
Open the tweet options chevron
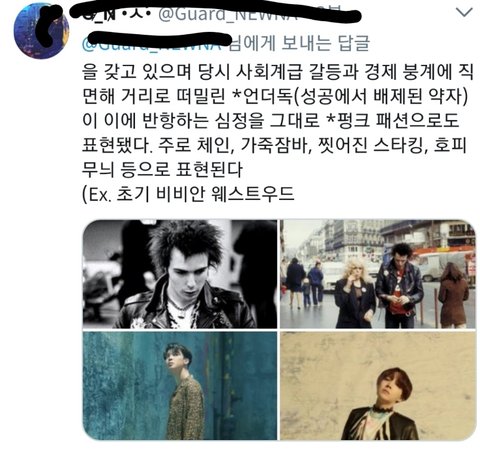[464, 12]
